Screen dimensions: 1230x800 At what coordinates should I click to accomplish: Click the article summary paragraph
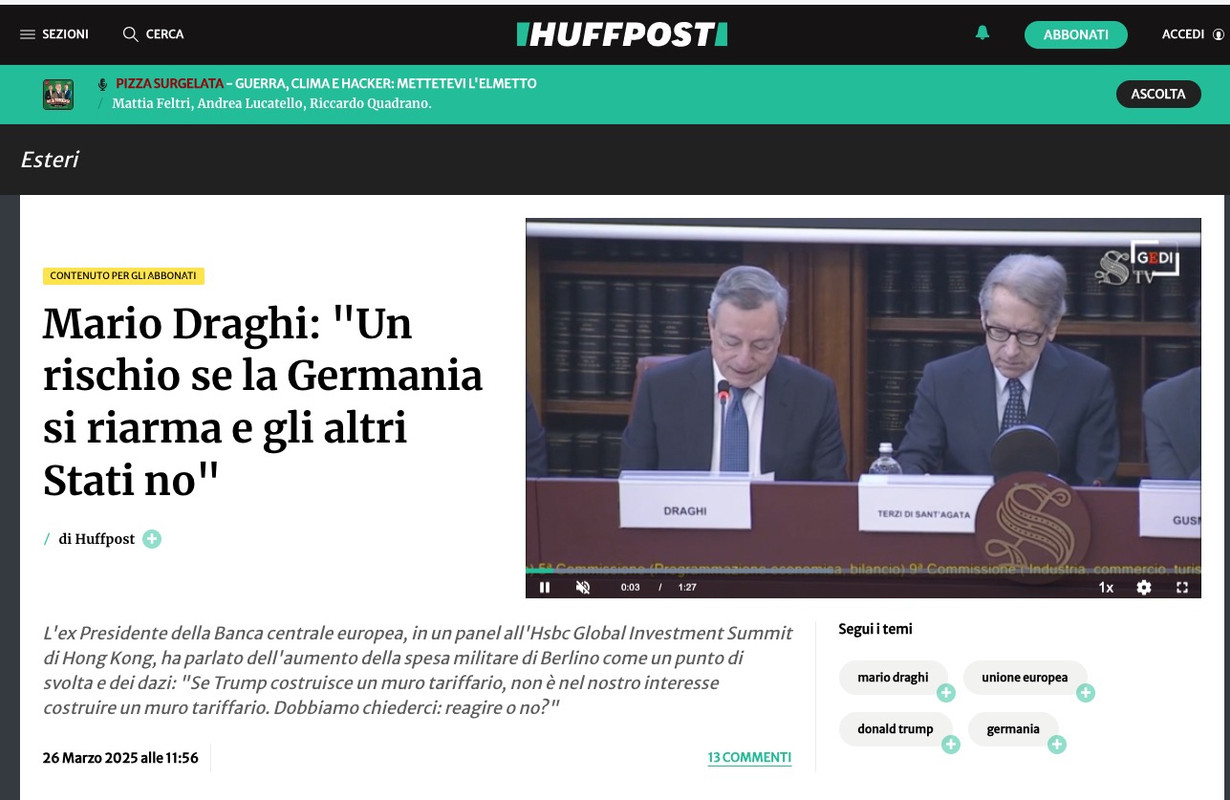point(418,671)
